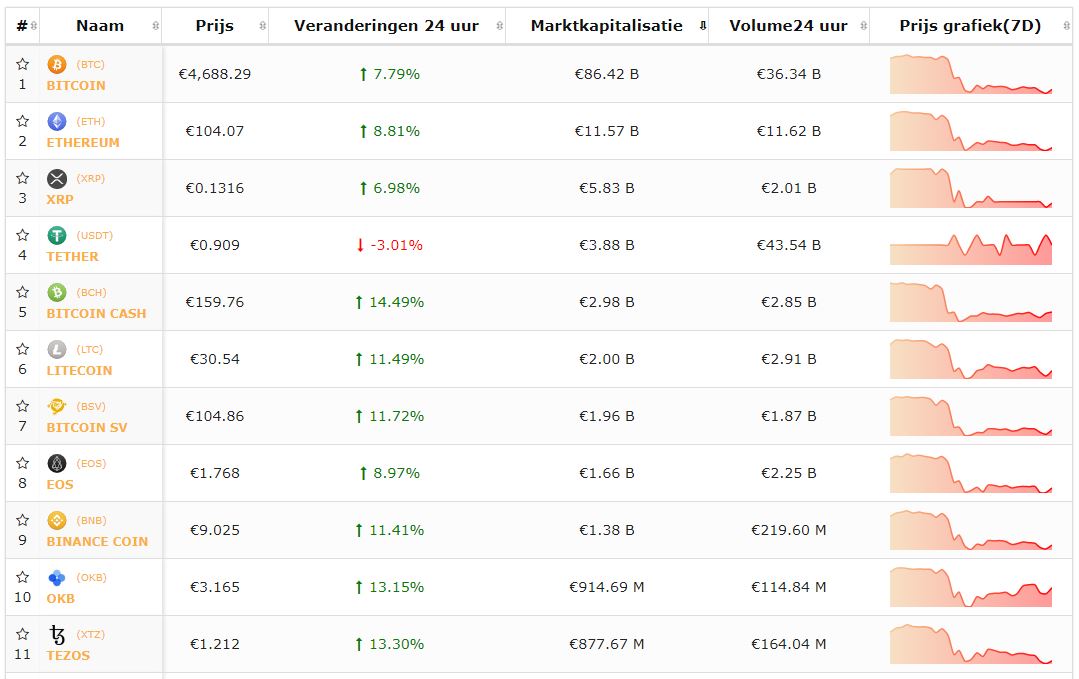
Task: Open the LITECOIN name link
Action: coord(79,370)
